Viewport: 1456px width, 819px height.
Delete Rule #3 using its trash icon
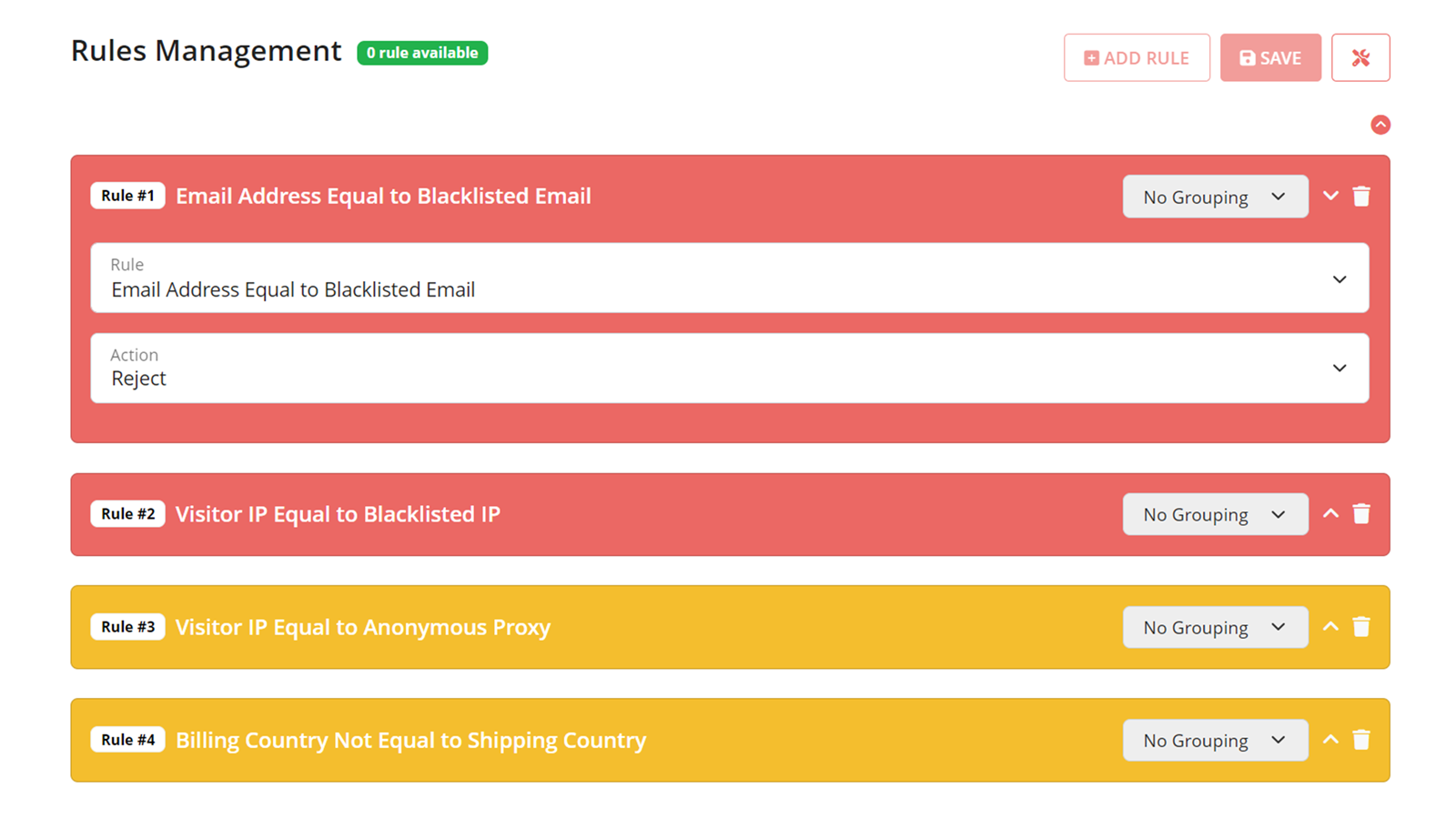point(1361,626)
